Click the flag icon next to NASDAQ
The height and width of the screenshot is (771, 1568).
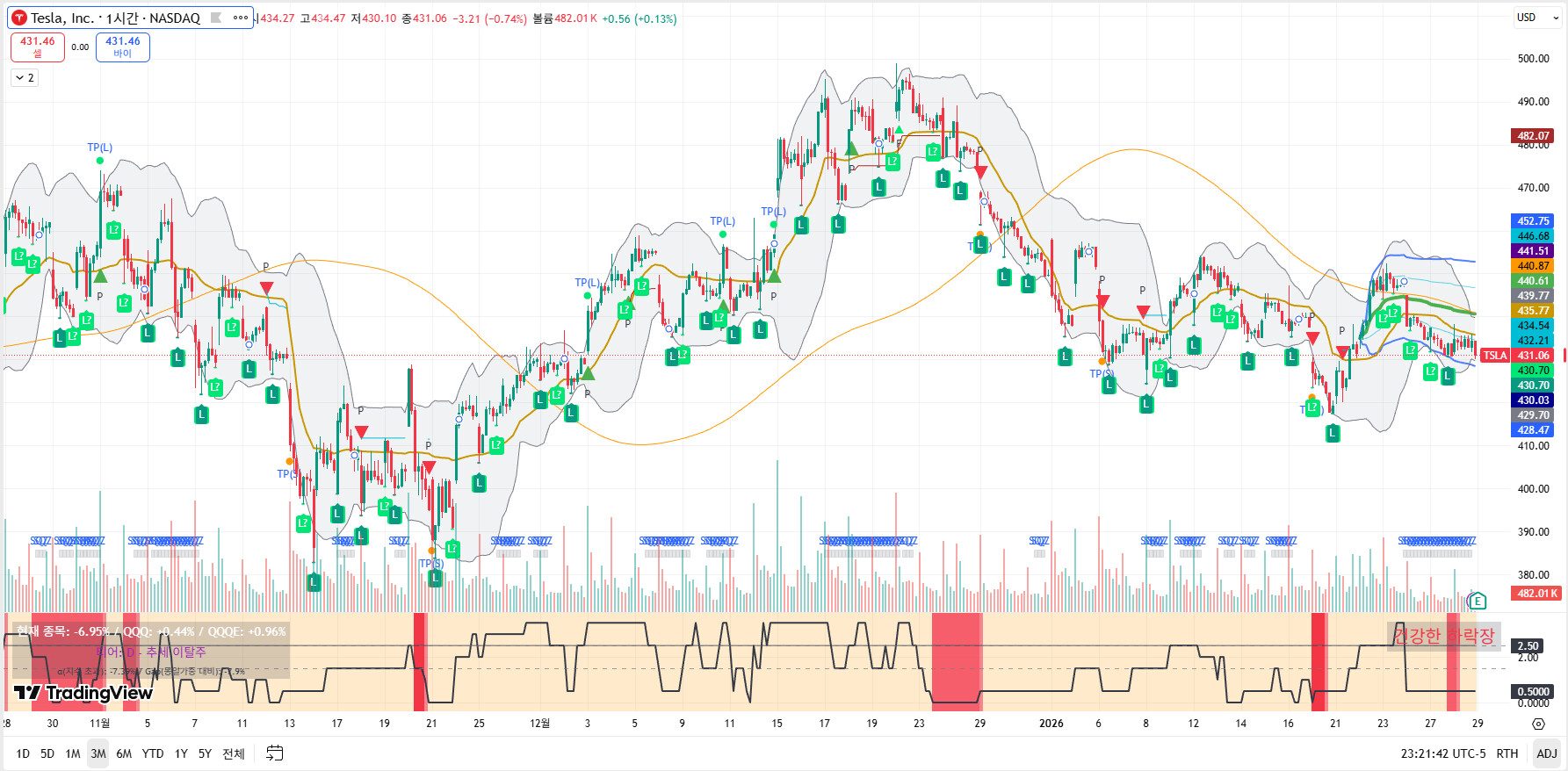point(216,18)
